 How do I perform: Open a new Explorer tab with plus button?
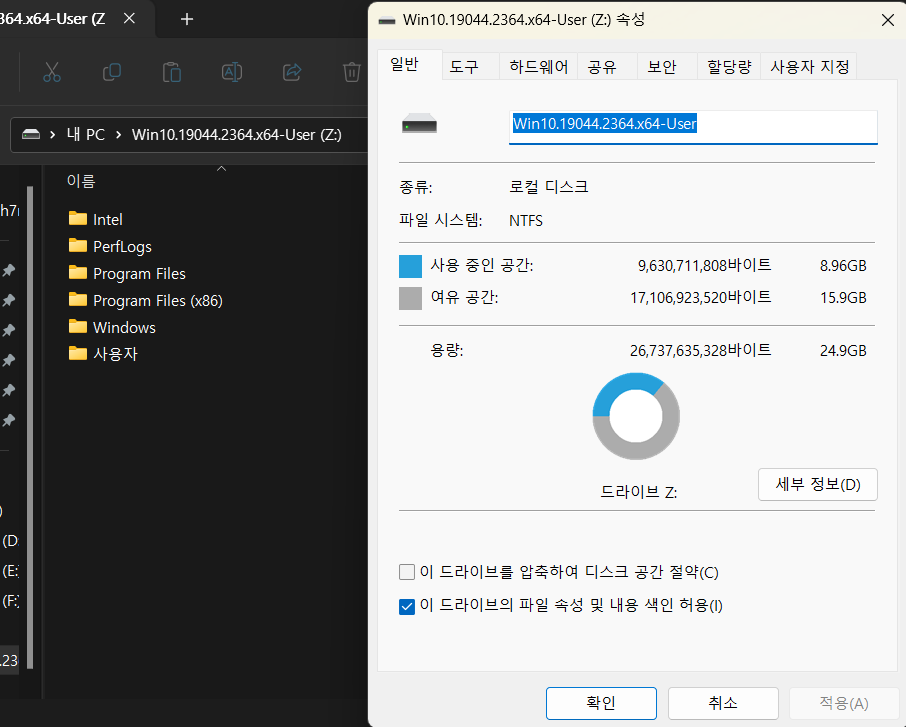coord(187,19)
